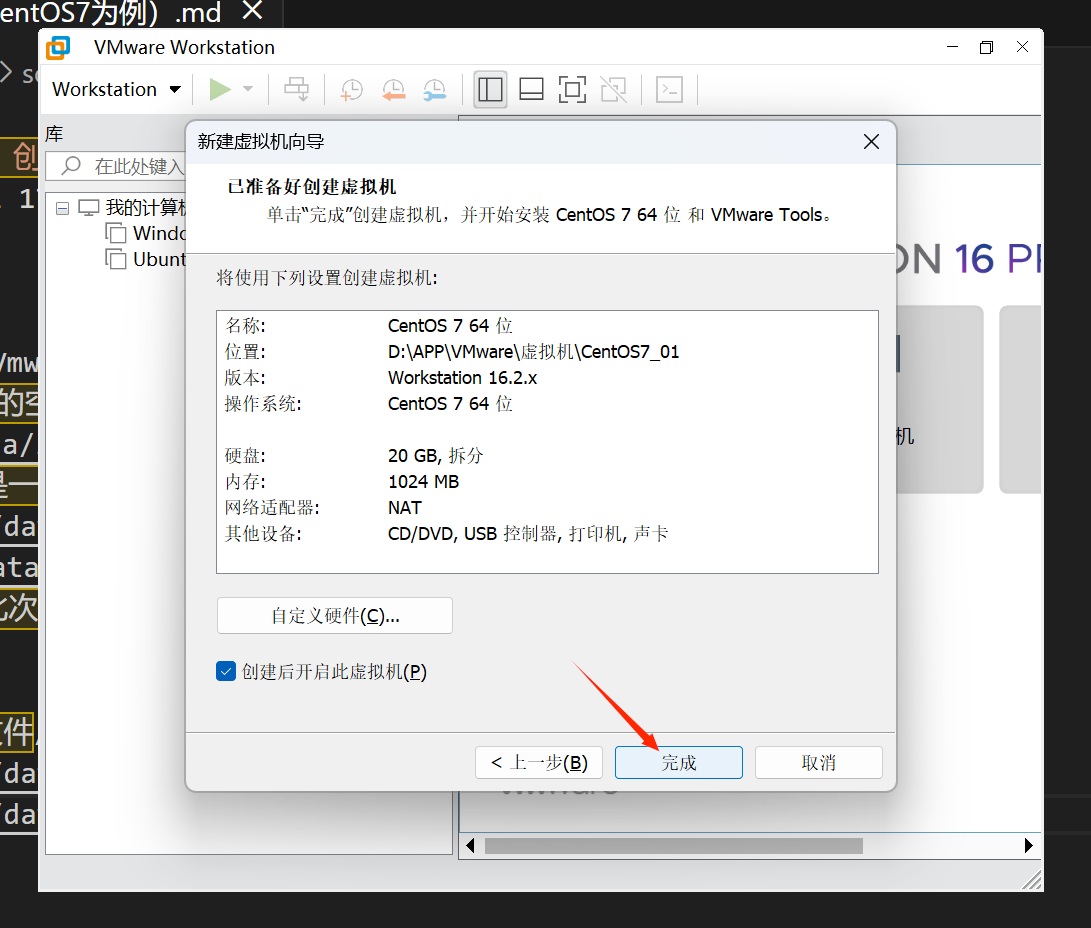The width and height of the screenshot is (1091, 928).
Task: Close the .md editor tab behind
Action: [x=252, y=10]
